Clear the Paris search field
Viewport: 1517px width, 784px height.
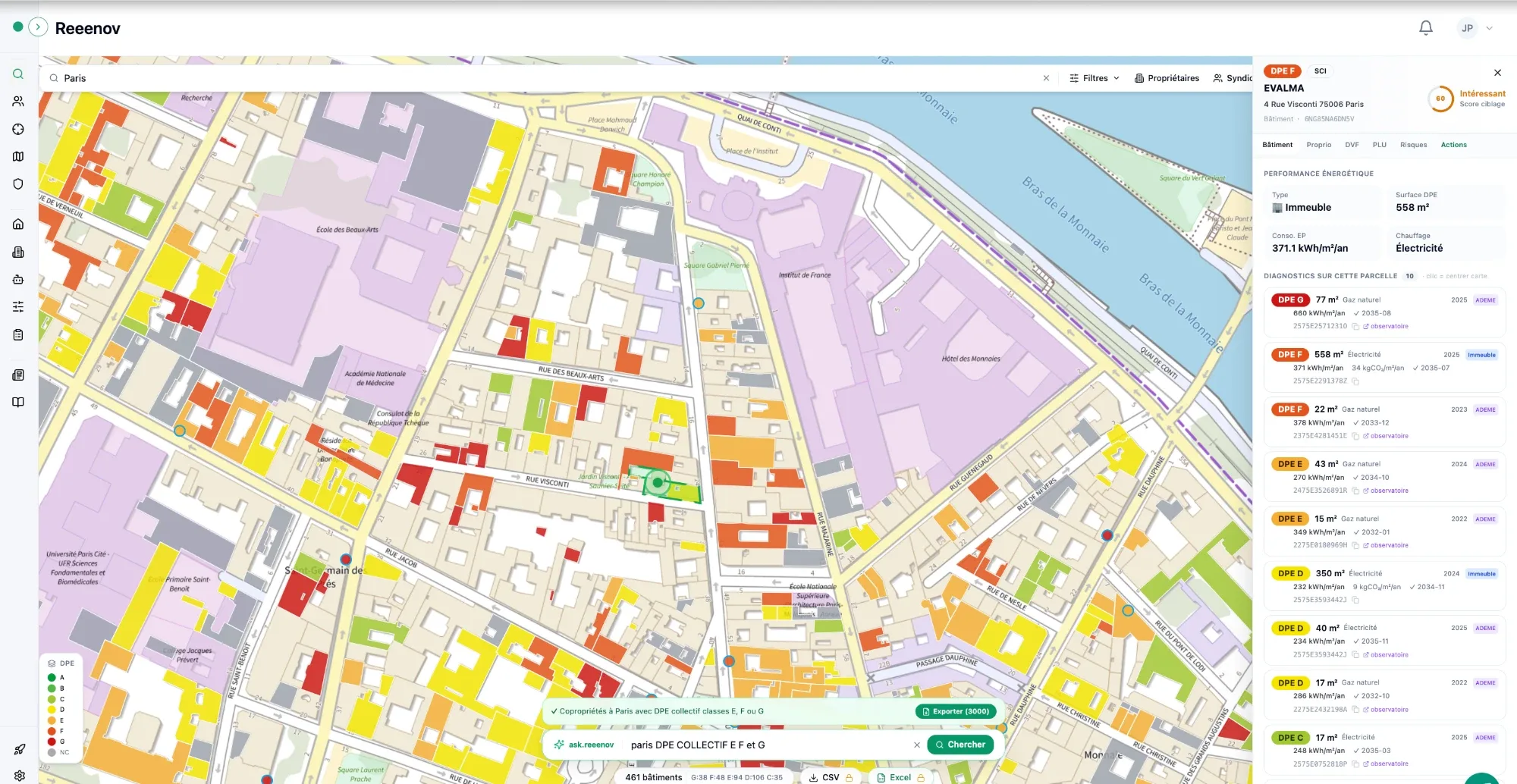pyautogui.click(x=1046, y=78)
